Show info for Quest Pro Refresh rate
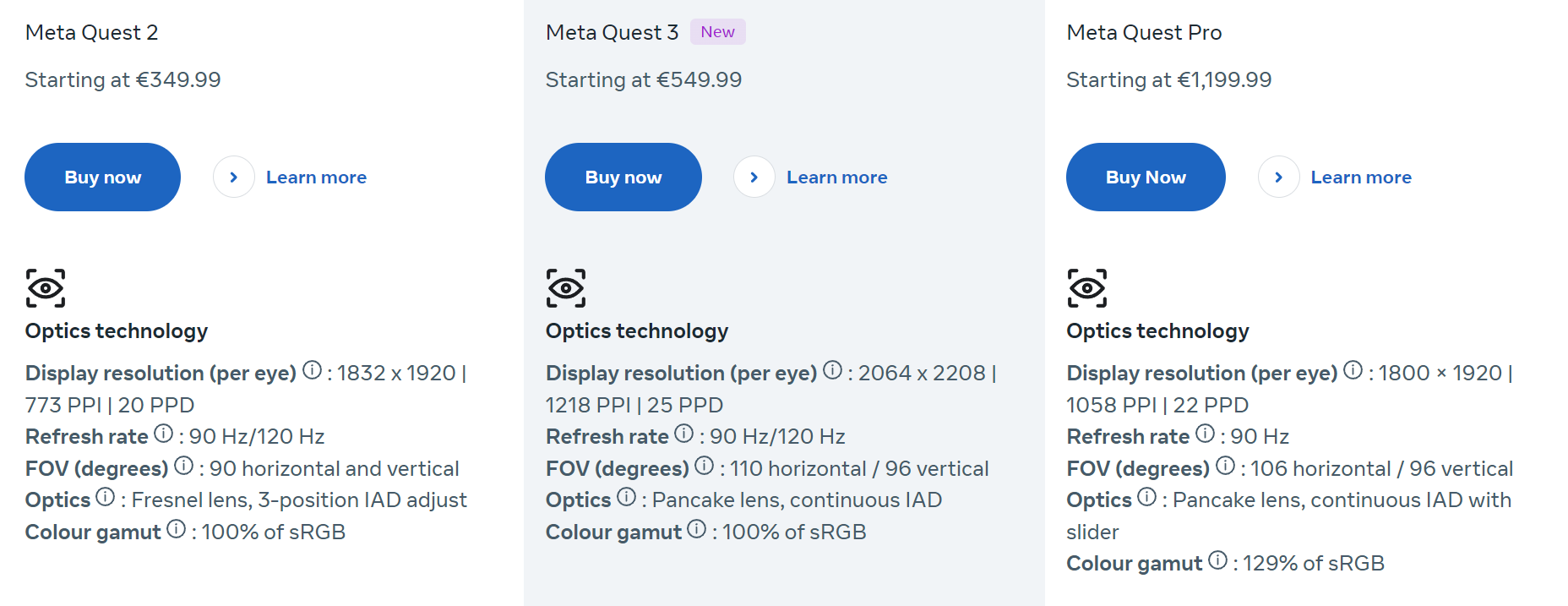 tap(1205, 434)
